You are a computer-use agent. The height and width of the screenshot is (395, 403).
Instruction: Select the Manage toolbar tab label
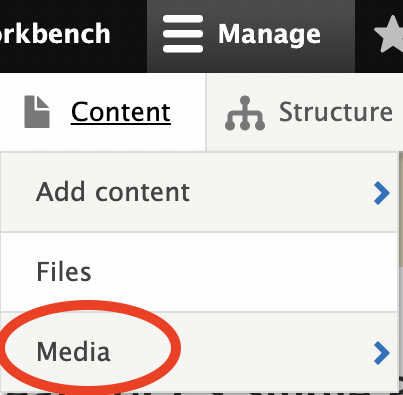(x=269, y=34)
